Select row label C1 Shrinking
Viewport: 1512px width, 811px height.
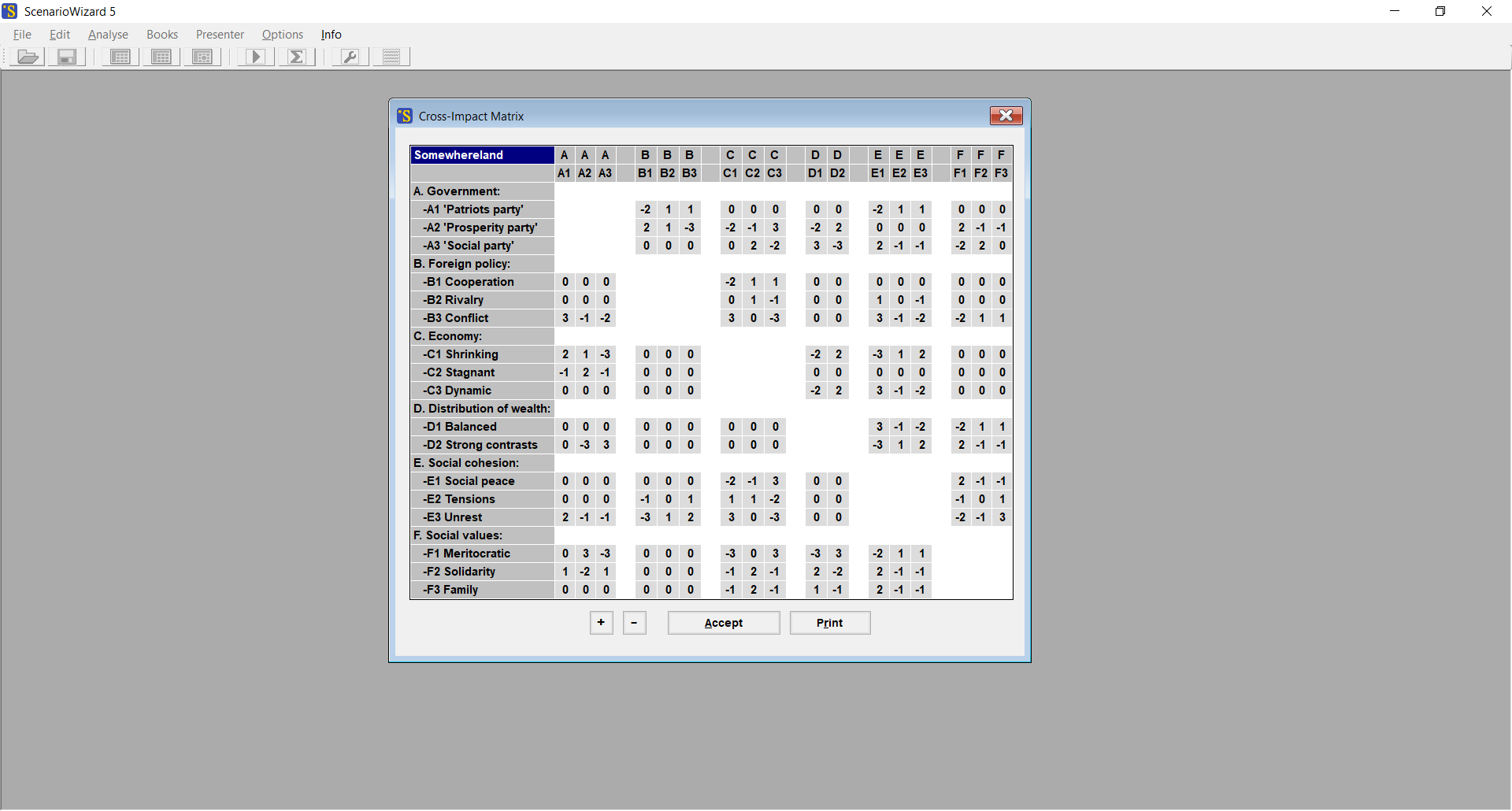[x=482, y=354]
